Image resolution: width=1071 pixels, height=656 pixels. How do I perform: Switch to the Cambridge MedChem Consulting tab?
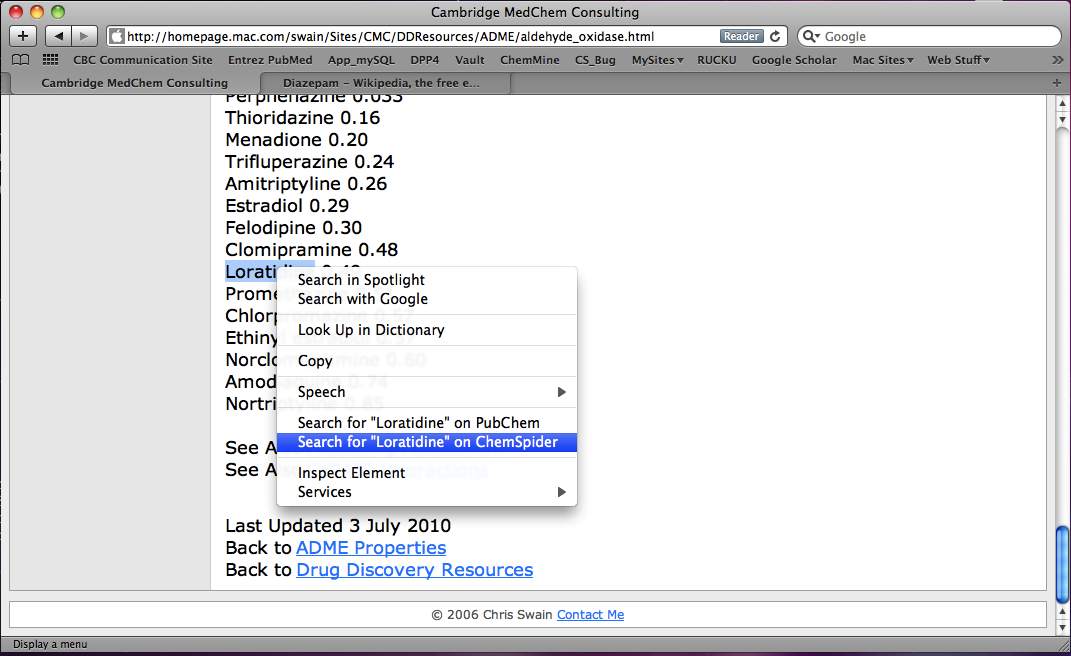pyautogui.click(x=135, y=83)
